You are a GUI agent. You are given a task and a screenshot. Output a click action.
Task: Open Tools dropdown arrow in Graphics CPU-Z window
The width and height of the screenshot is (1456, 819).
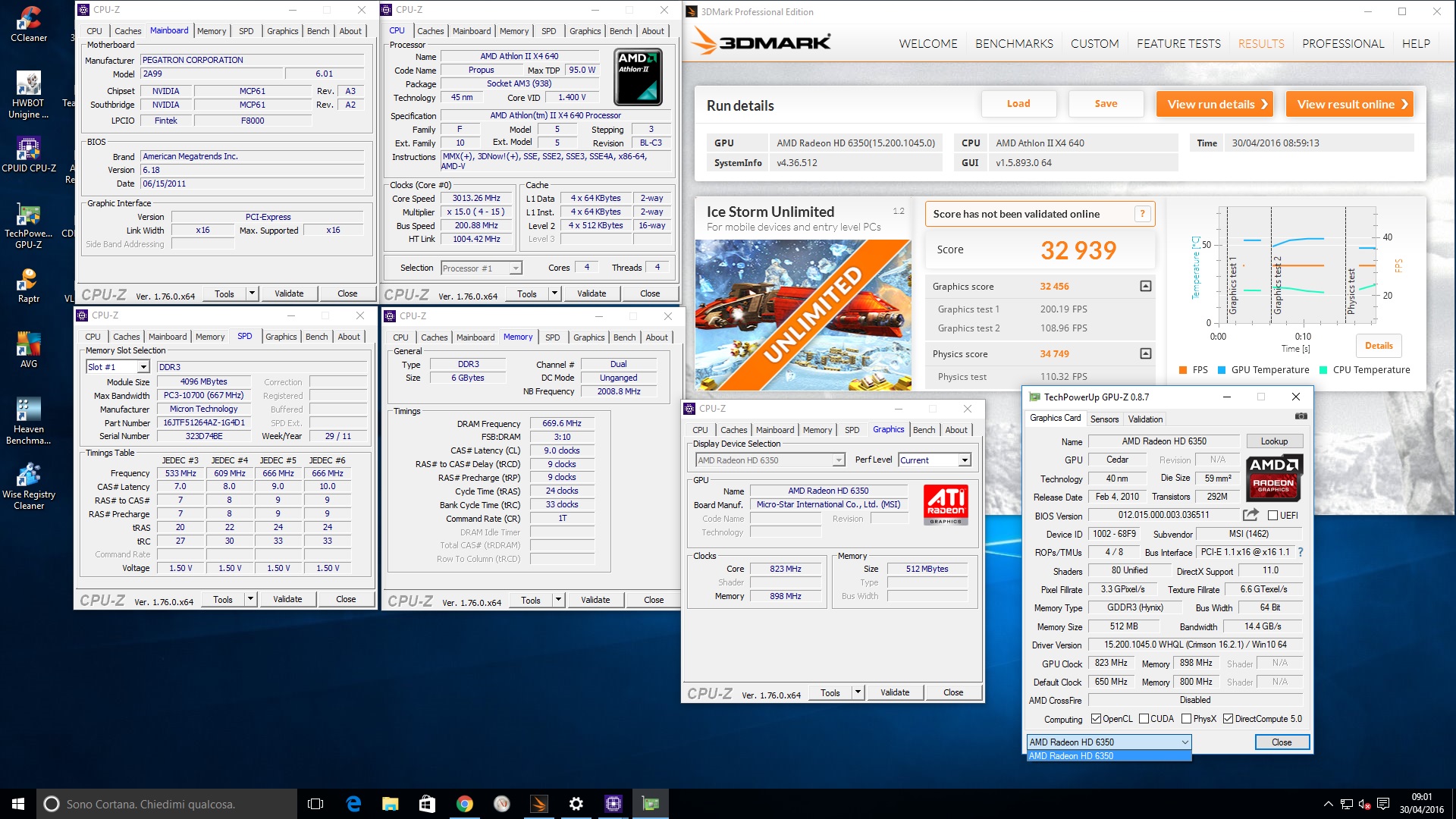[858, 692]
